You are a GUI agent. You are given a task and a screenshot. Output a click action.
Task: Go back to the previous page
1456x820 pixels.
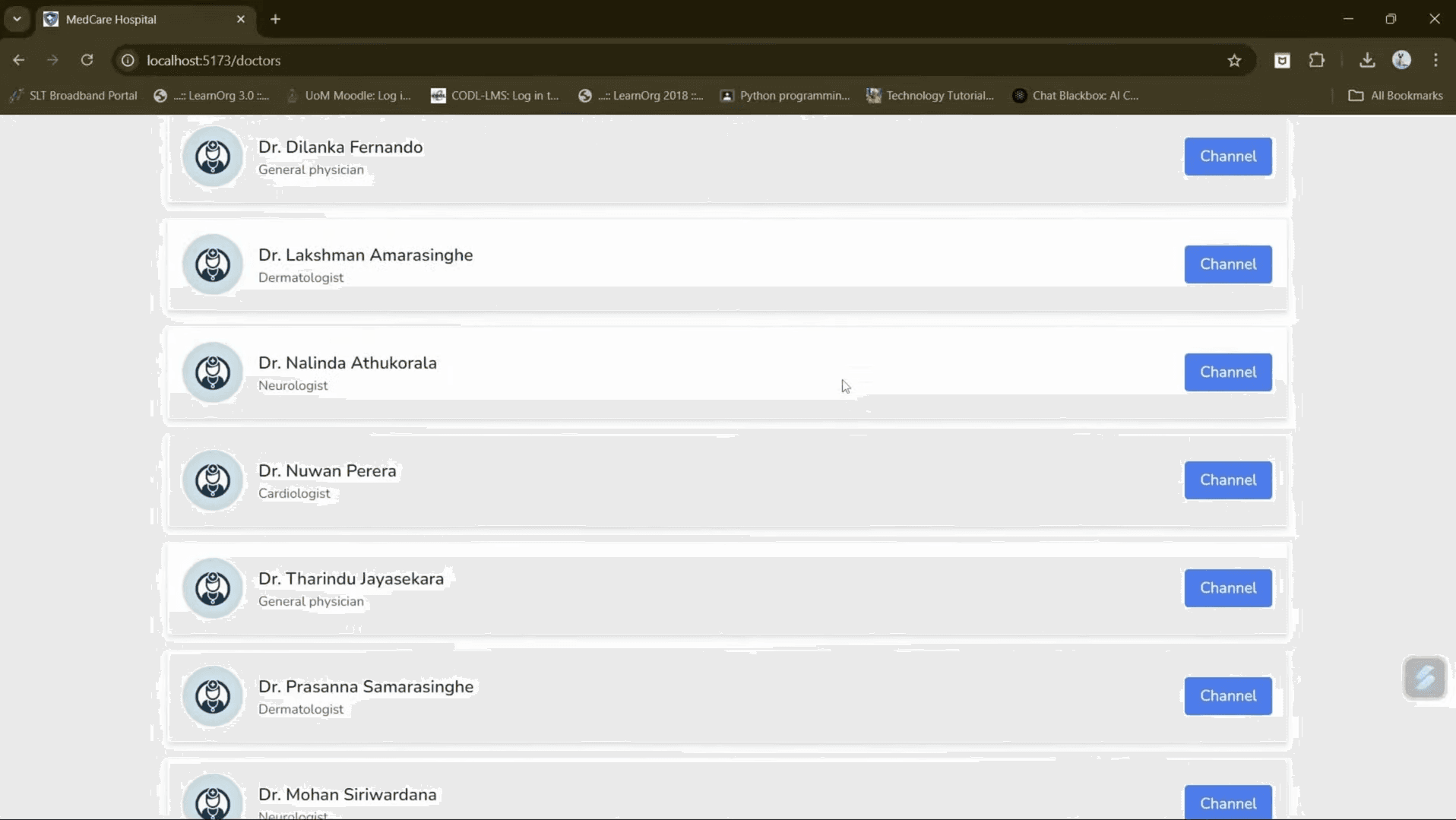pos(18,60)
